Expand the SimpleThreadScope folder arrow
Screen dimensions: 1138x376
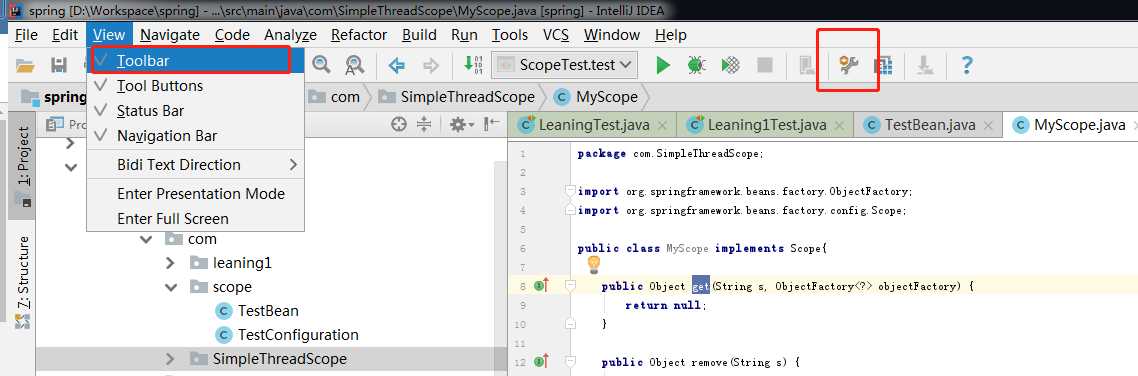pos(171,359)
